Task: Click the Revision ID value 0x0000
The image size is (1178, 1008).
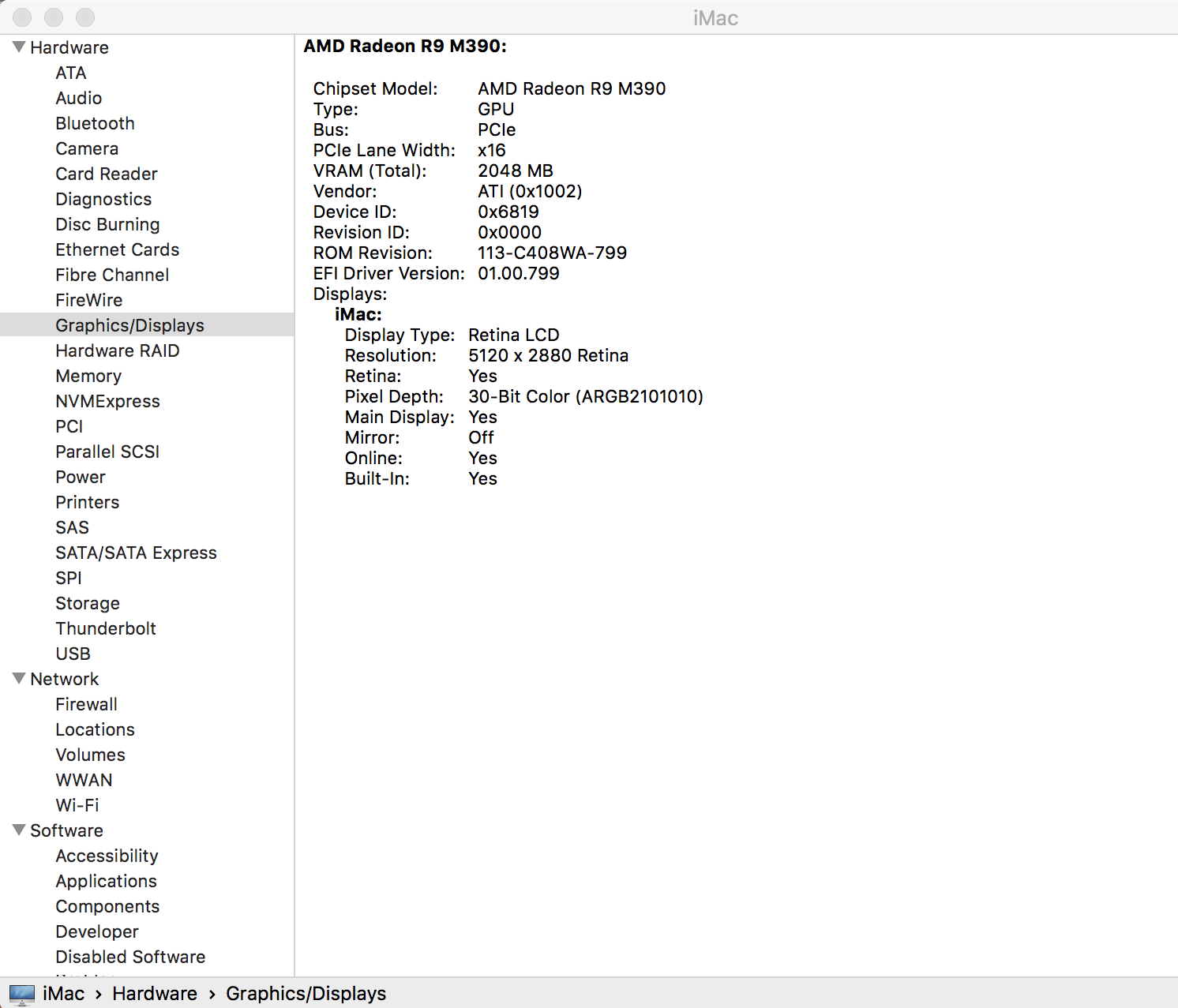Action: [x=510, y=232]
